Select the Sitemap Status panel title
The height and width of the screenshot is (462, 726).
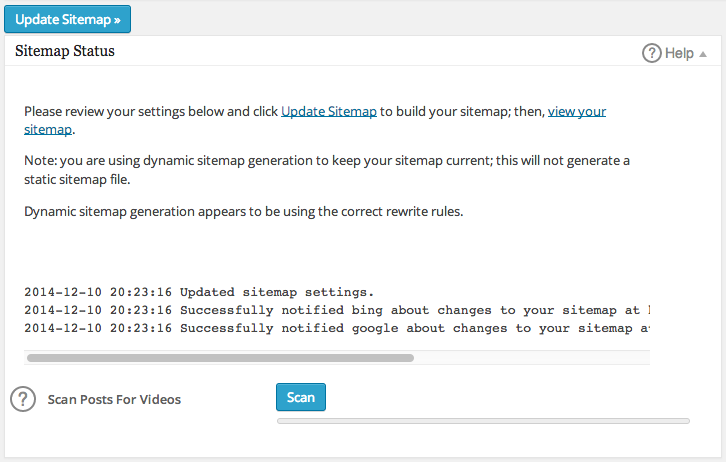[x=65, y=51]
